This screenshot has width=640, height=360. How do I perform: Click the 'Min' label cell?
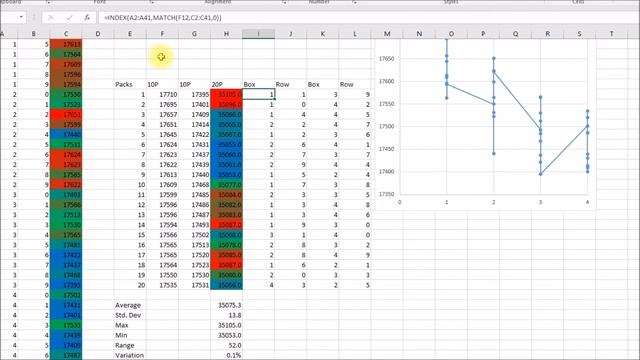[130, 335]
